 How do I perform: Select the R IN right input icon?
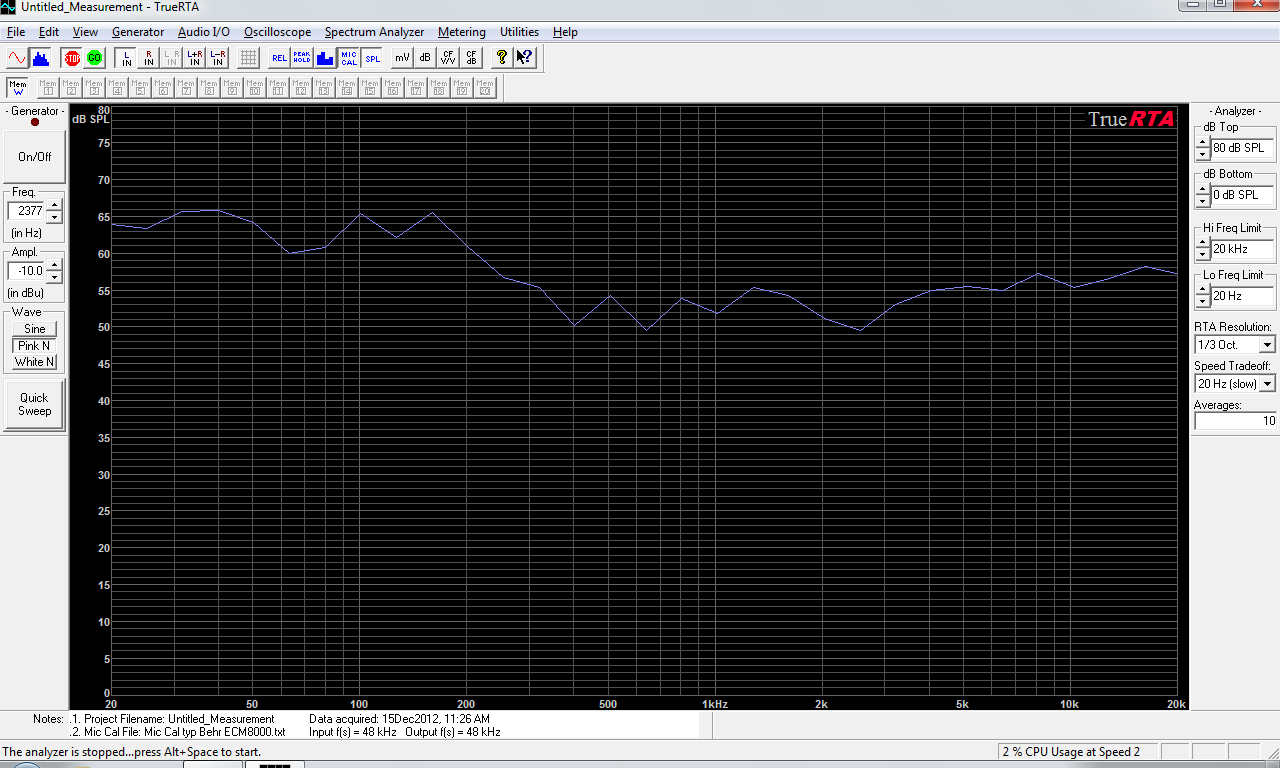pos(149,58)
